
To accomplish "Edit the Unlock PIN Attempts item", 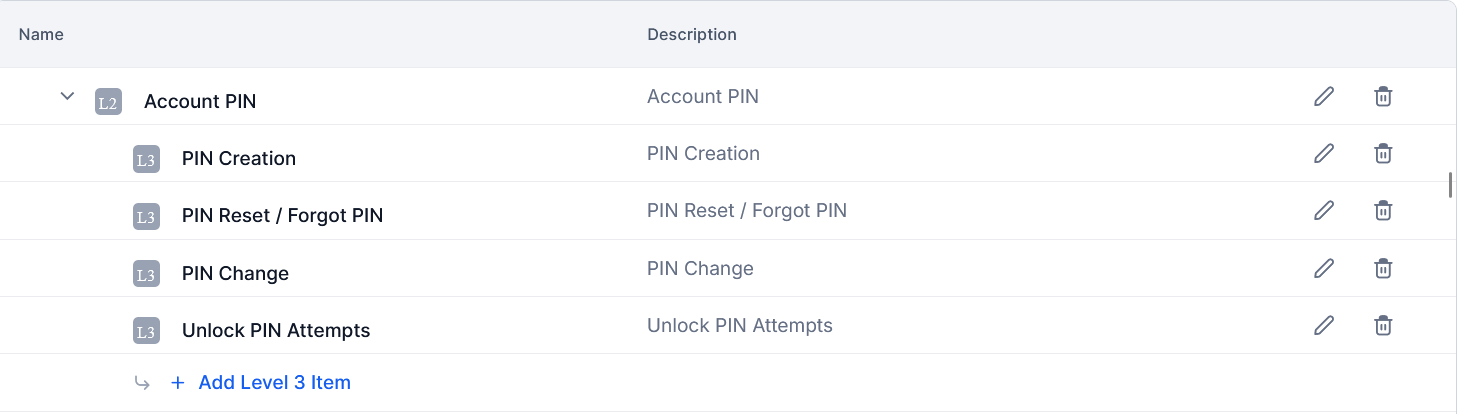I will click(x=1324, y=325).
